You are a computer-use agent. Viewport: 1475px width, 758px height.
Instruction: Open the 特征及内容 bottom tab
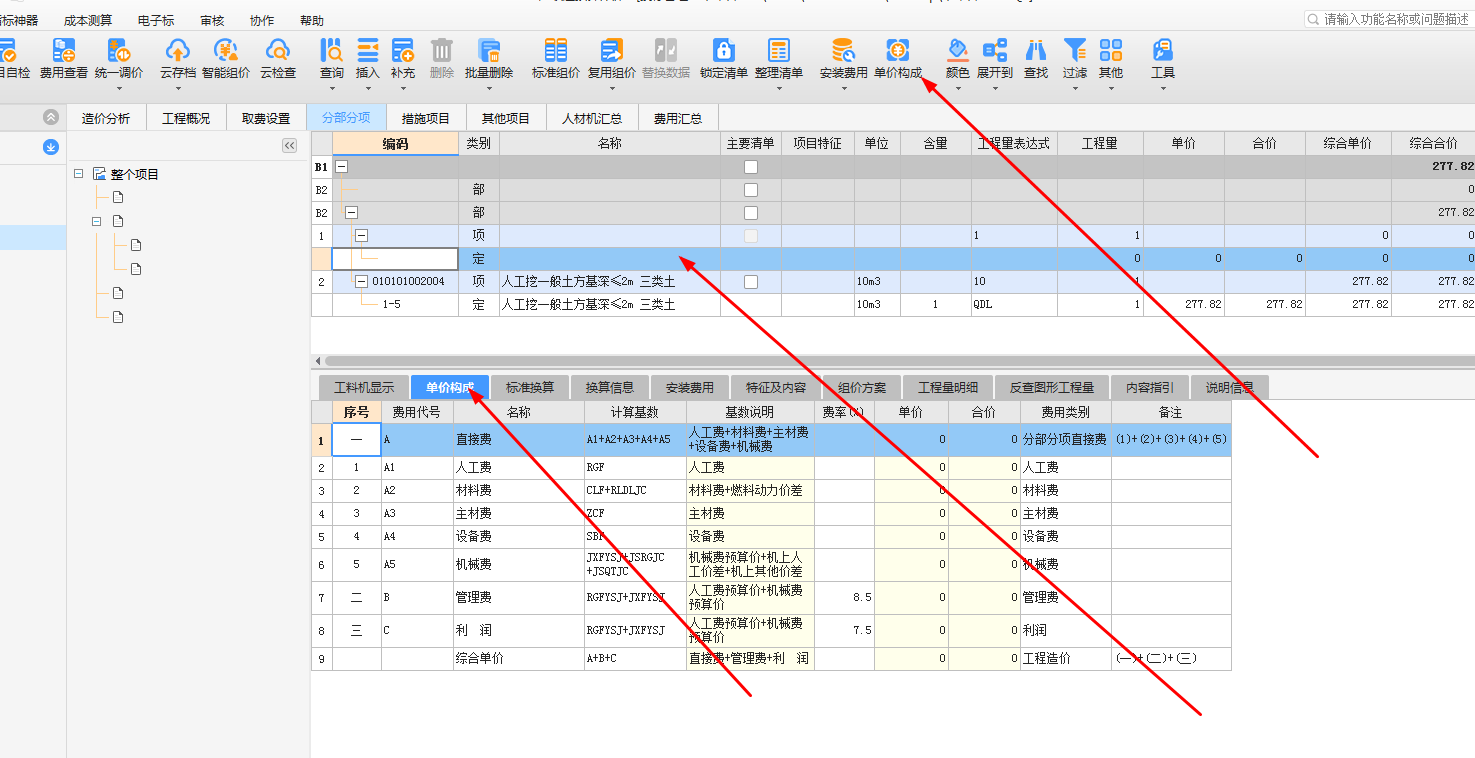tap(776, 388)
